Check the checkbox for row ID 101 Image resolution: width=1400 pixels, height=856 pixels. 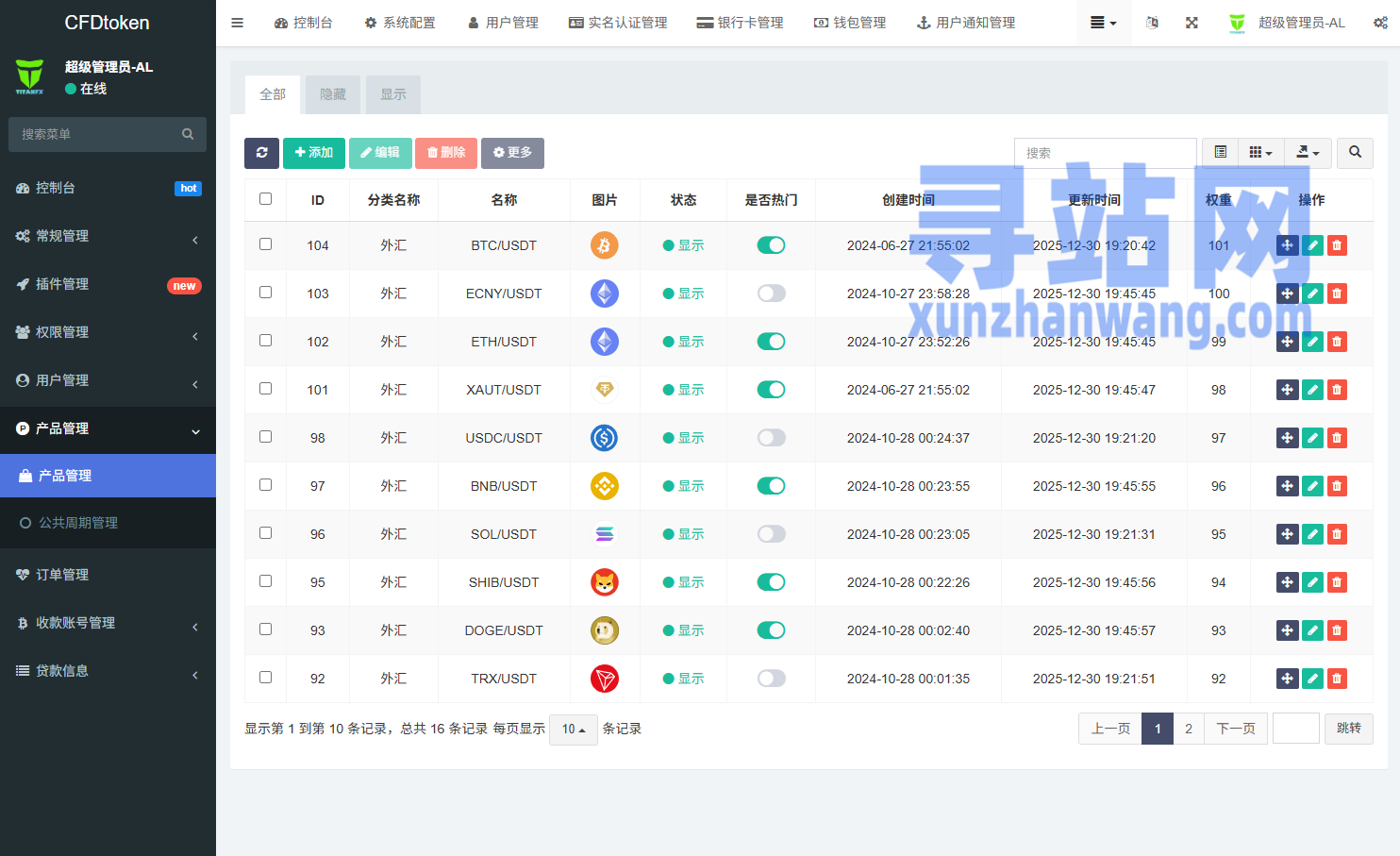pos(265,389)
